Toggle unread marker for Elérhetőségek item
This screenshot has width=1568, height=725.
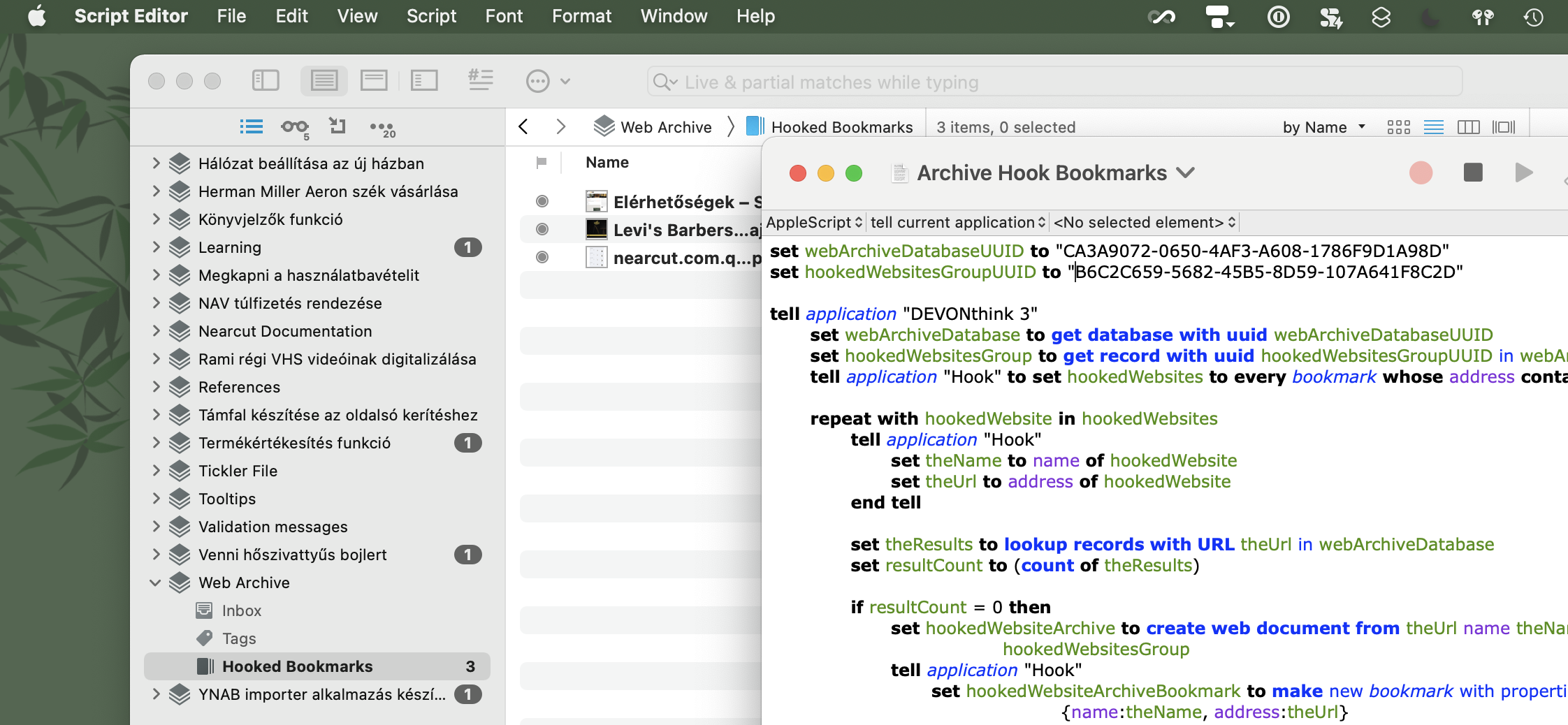[x=542, y=202]
